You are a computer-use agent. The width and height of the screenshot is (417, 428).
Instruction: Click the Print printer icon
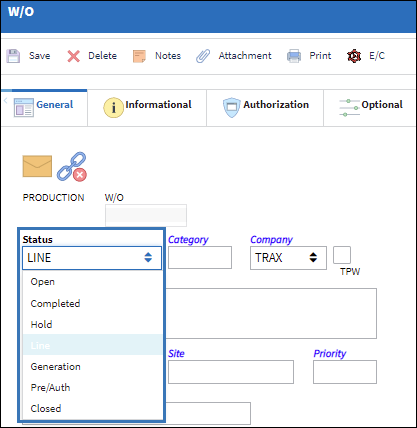[294, 56]
